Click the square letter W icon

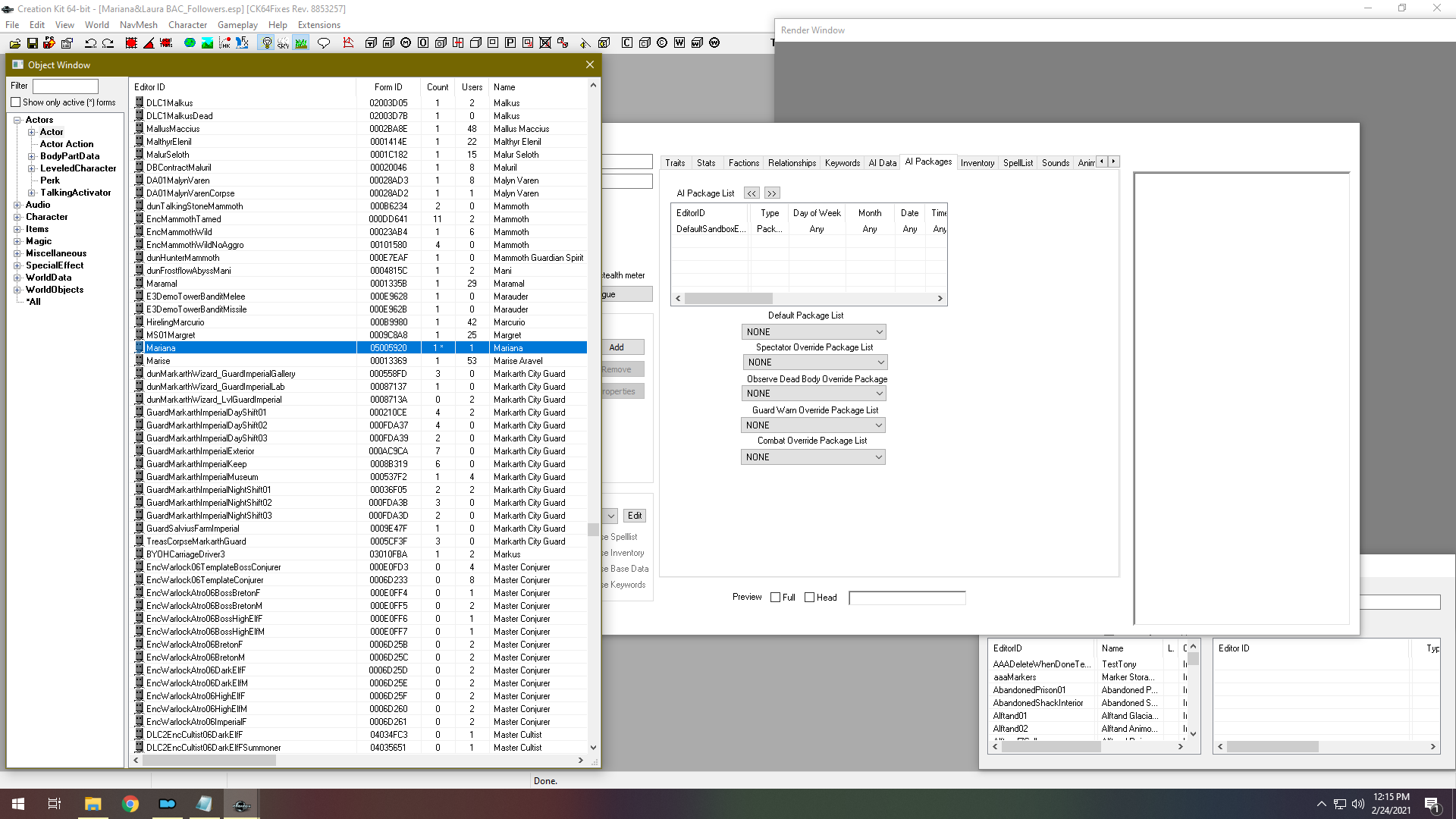679,43
